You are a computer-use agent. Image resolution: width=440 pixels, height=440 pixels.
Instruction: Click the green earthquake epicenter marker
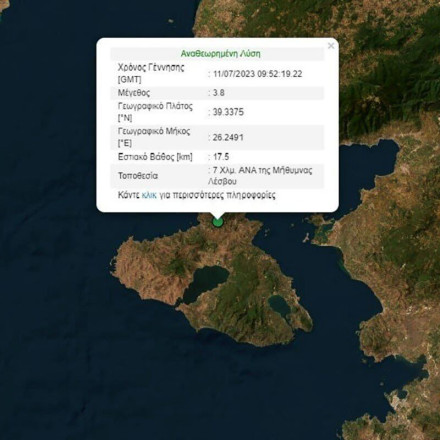tap(218, 222)
